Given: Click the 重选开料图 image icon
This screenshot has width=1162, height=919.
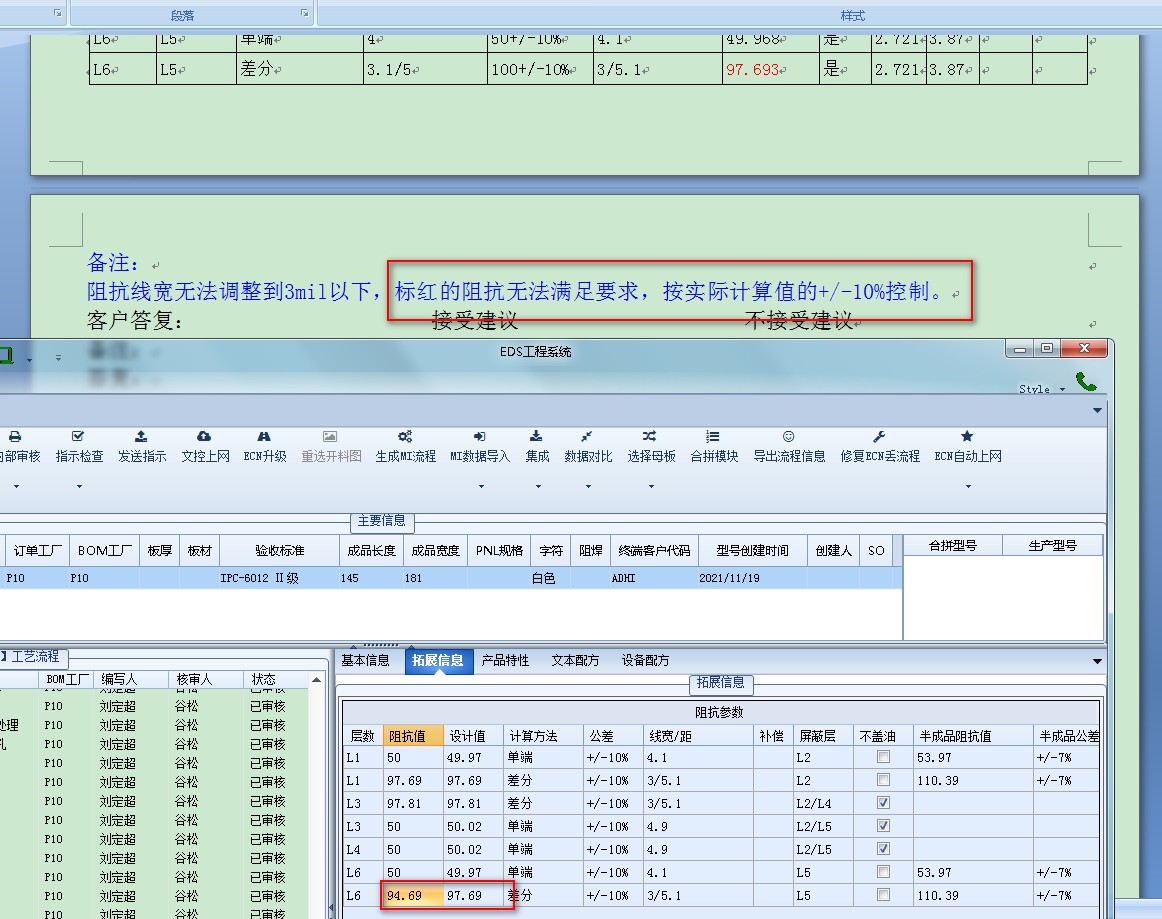Looking at the screenshot, I should pyautogui.click(x=330, y=437).
